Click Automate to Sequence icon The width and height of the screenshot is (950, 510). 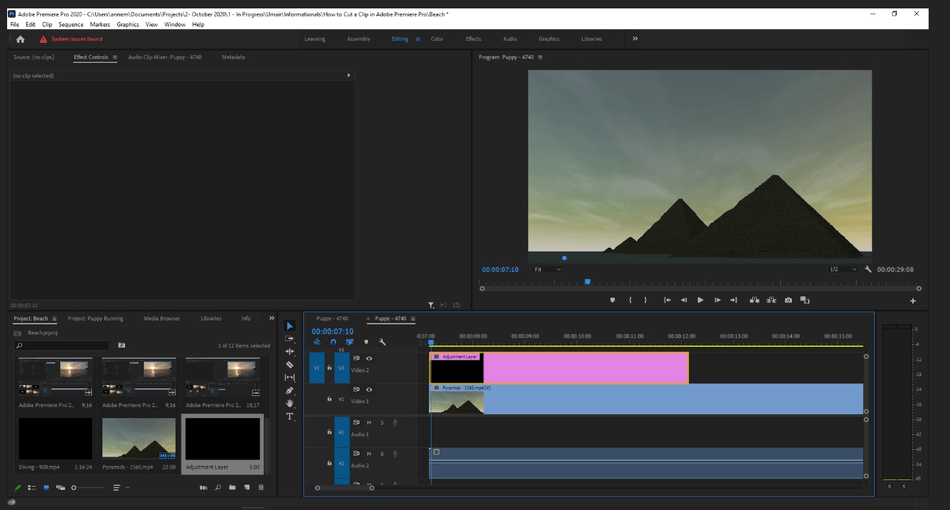point(203,487)
